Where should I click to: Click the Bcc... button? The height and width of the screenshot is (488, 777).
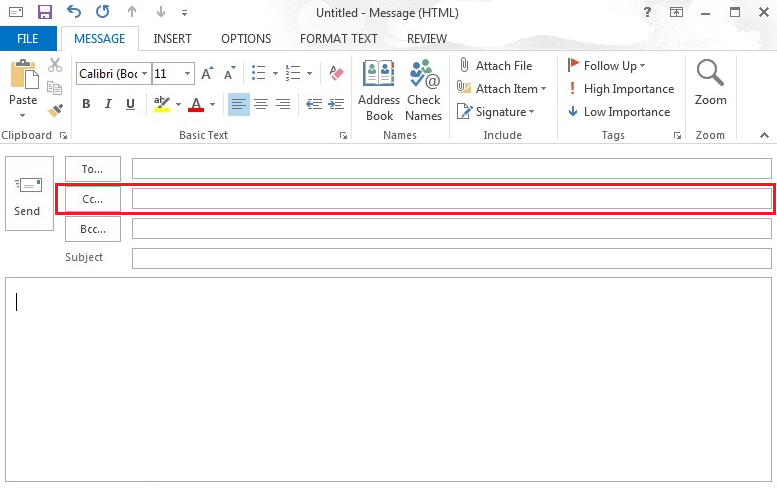92,229
